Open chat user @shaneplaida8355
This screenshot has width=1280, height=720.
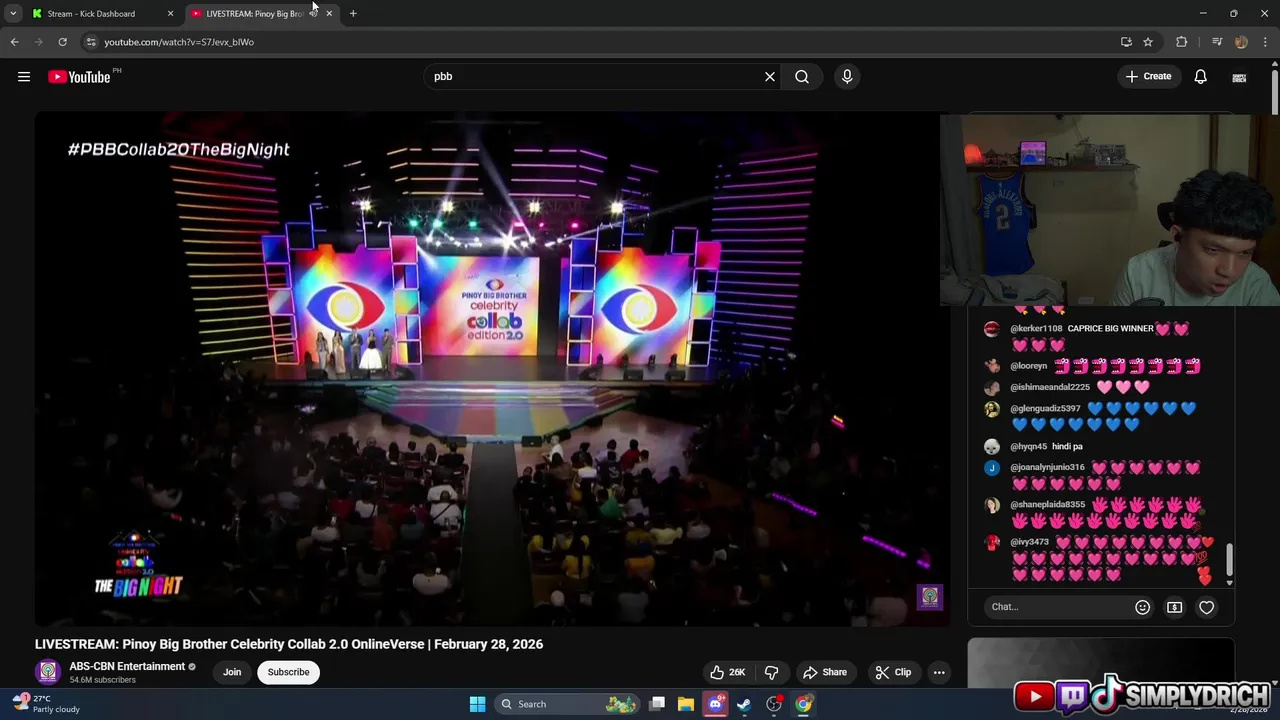(1047, 505)
